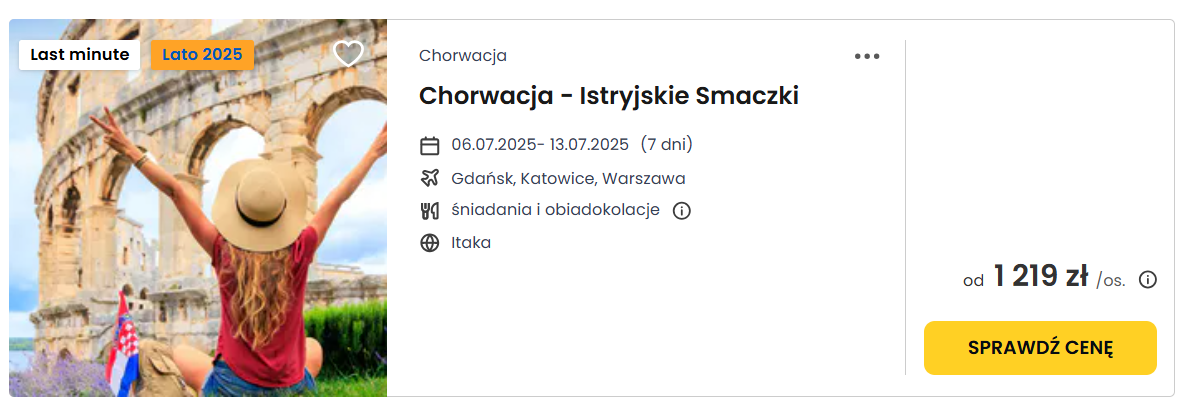Click the fork and knife meals icon
This screenshot has width=1188, height=408.
point(430,210)
